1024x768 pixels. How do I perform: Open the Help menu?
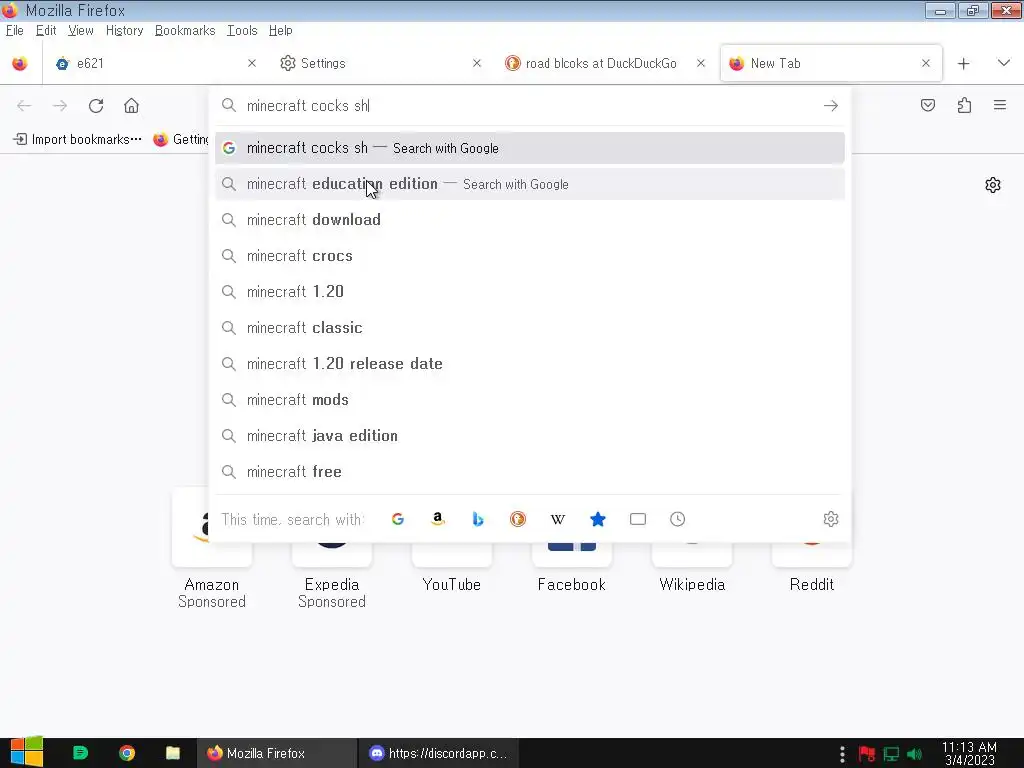(x=280, y=31)
